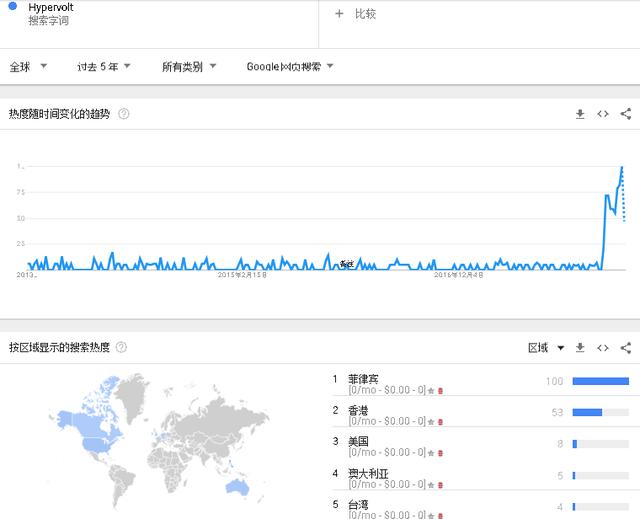This screenshot has height=519, width=640.
Task: Click the star icon under 台湾
Action: [x=431, y=516]
